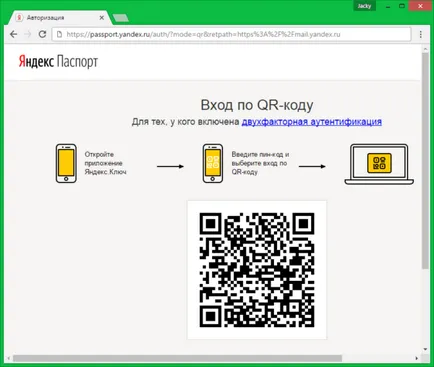Open the Chrome three-dot menu
The width and height of the screenshot is (434, 367).
[x=421, y=34]
